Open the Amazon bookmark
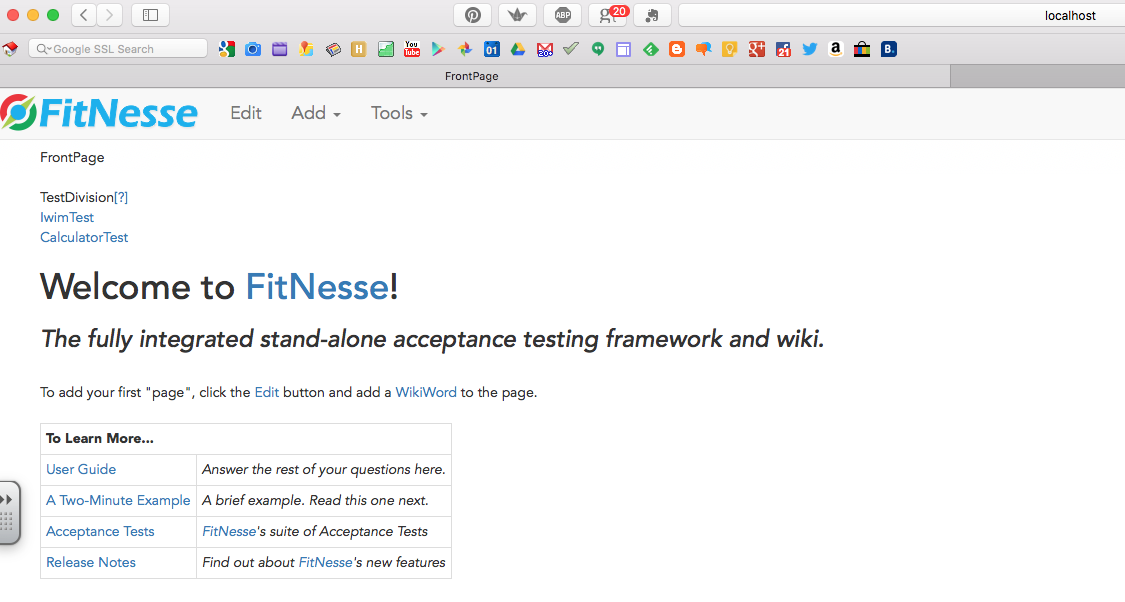Screen dimensions: 1125x602 (835, 49)
